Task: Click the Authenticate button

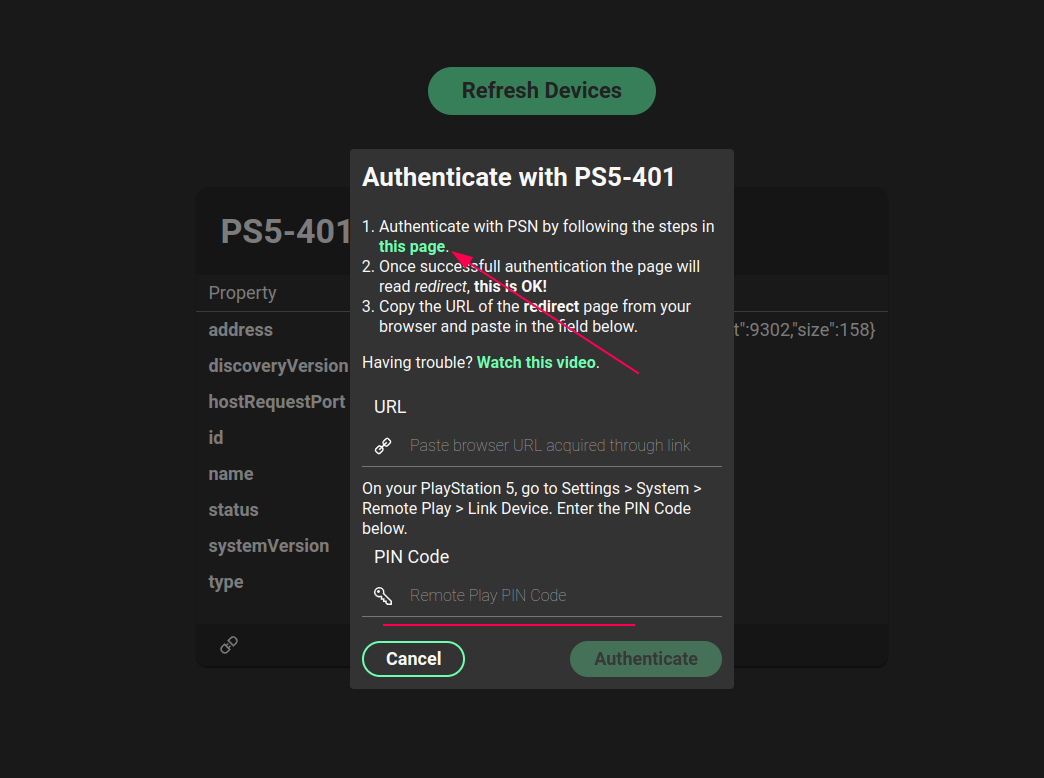Action: pos(646,659)
